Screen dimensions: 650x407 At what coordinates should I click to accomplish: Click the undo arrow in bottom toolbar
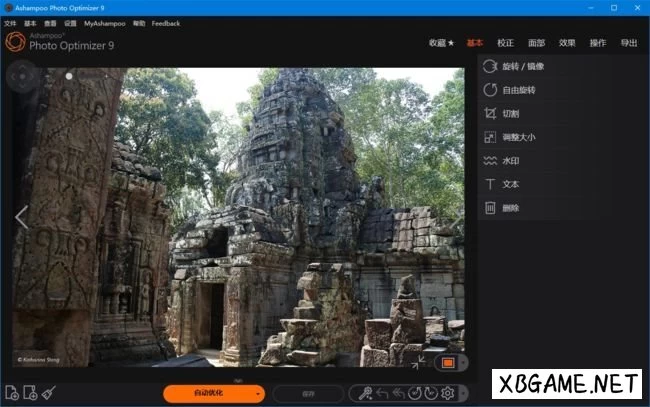coord(381,393)
